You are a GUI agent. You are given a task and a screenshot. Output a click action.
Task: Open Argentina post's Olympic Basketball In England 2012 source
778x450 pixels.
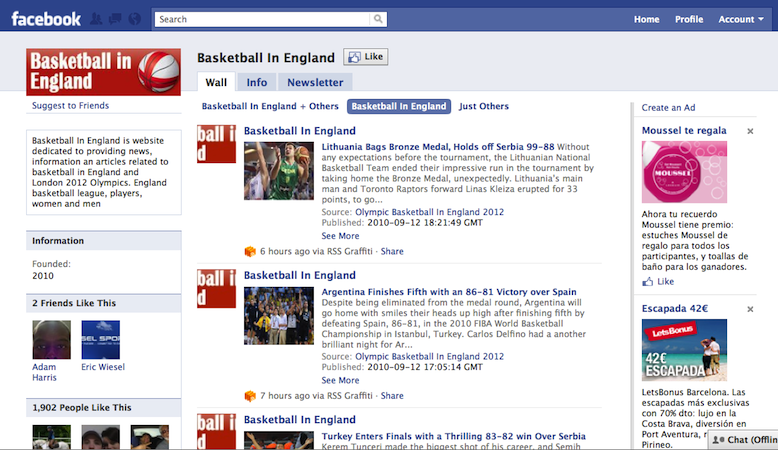[x=429, y=356]
